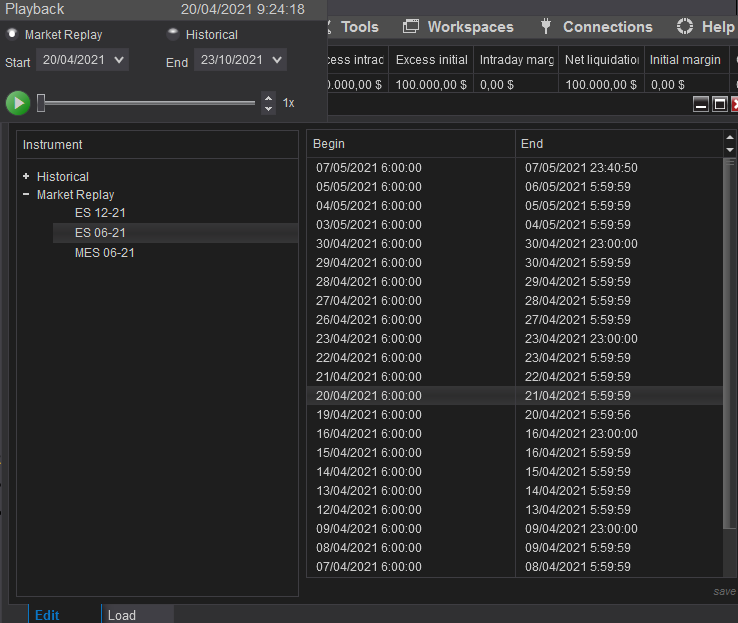Select the row beginning 27/04/2021 6:00:00
This screenshot has width=738, height=623.
[514, 301]
